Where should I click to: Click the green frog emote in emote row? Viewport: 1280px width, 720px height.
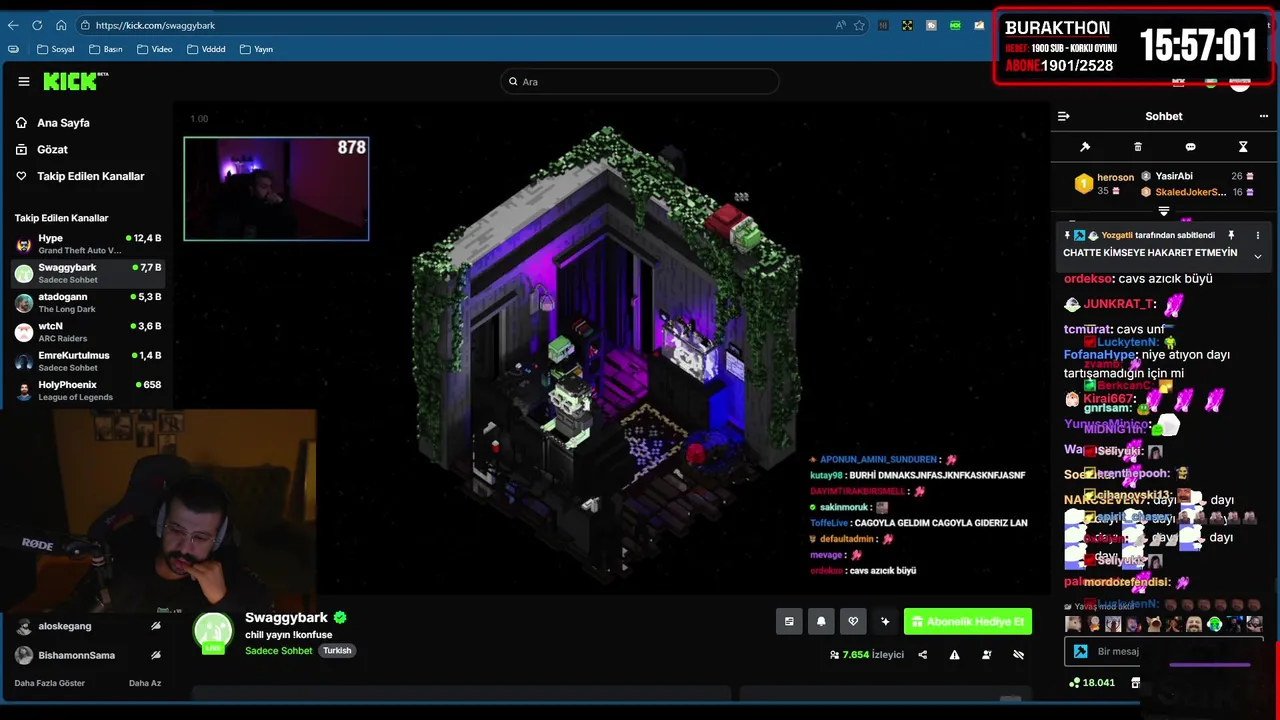(1214, 624)
